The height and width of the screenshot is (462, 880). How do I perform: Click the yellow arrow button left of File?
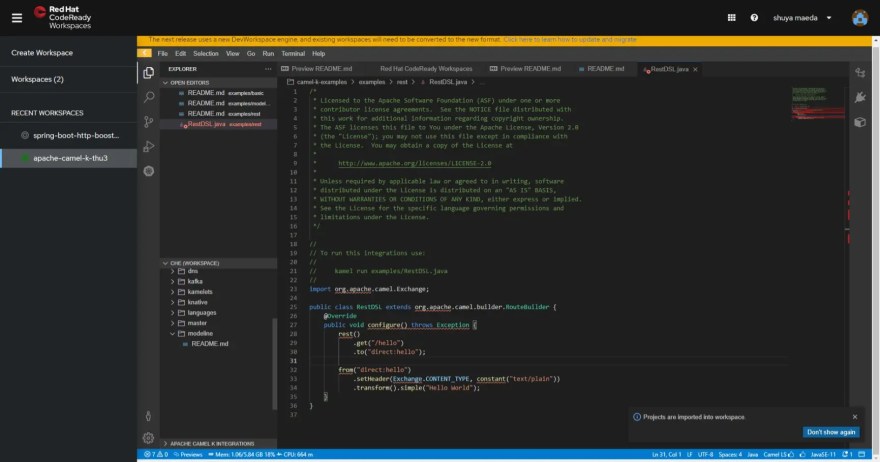[x=144, y=53]
